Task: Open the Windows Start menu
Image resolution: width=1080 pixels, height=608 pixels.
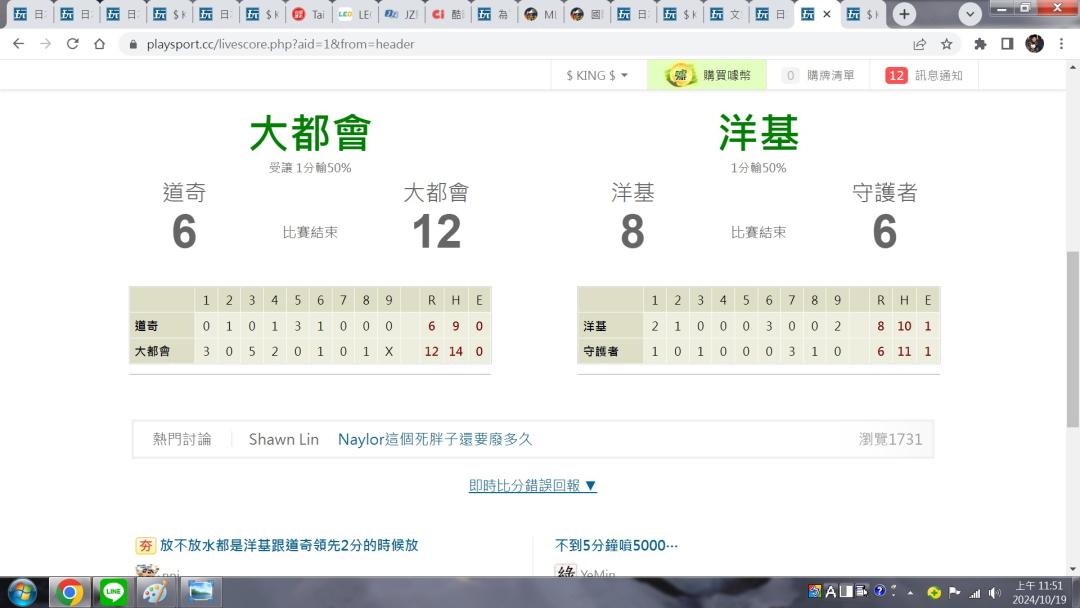Action: [x=22, y=592]
